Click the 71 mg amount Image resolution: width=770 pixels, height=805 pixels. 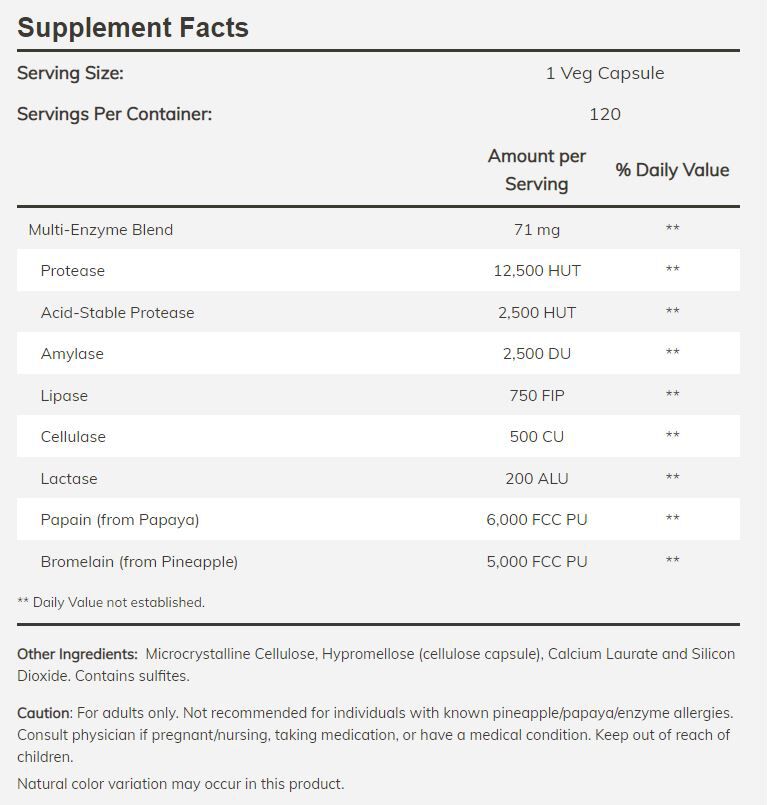pyautogui.click(x=536, y=230)
